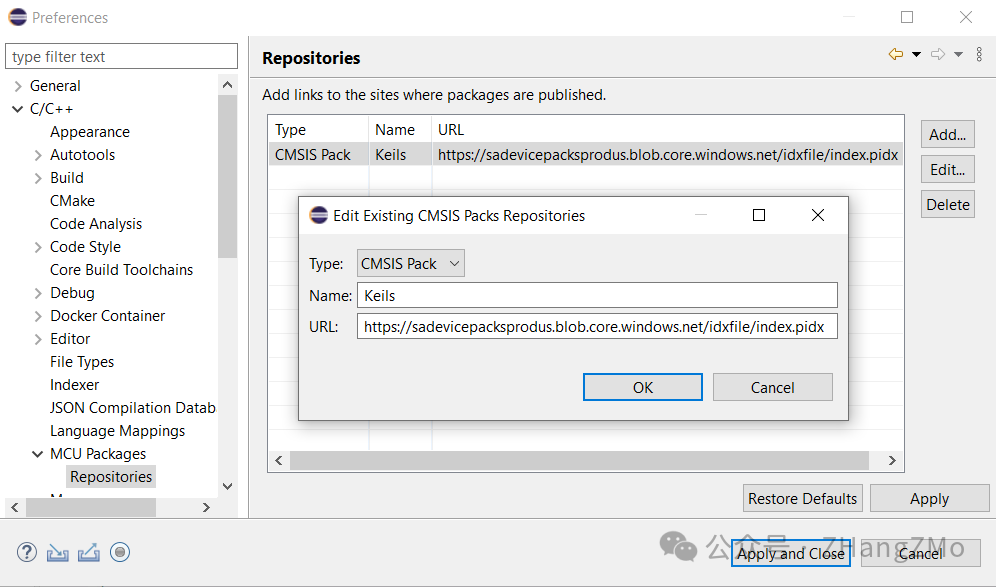Screen dimensions: 996x587
Task: Expand the Docker Container node
Action: pos(38,316)
